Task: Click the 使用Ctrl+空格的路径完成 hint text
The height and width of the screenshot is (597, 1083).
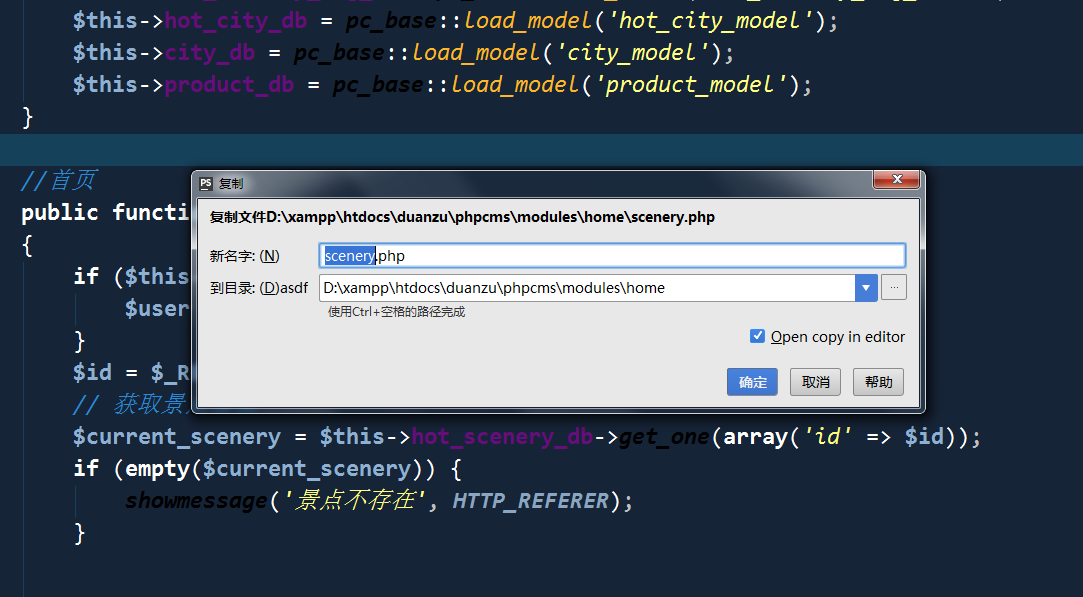Action: pyautogui.click(x=396, y=312)
